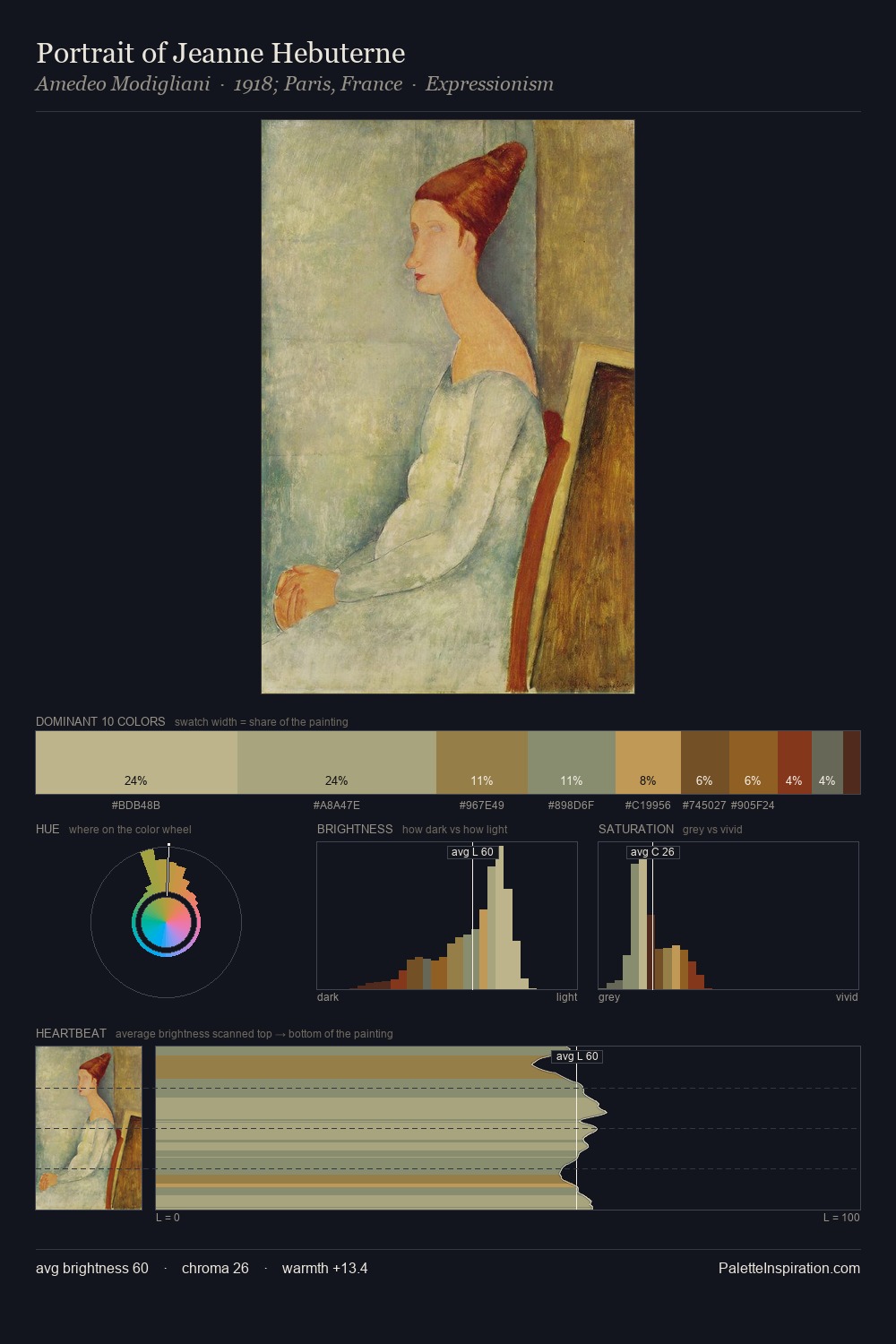Click the hue color wheel chart
896x1344 pixels.
pos(166,922)
